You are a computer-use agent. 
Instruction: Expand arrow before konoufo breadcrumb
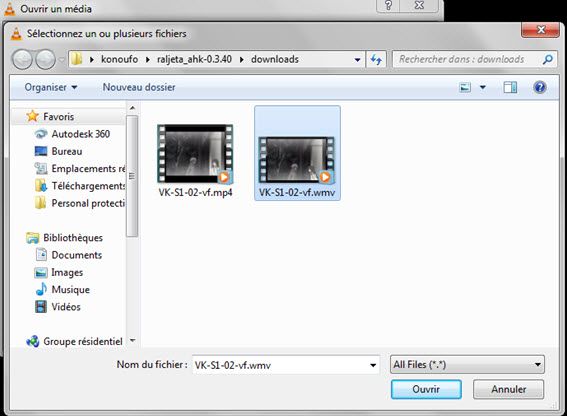pyautogui.click(x=91, y=59)
